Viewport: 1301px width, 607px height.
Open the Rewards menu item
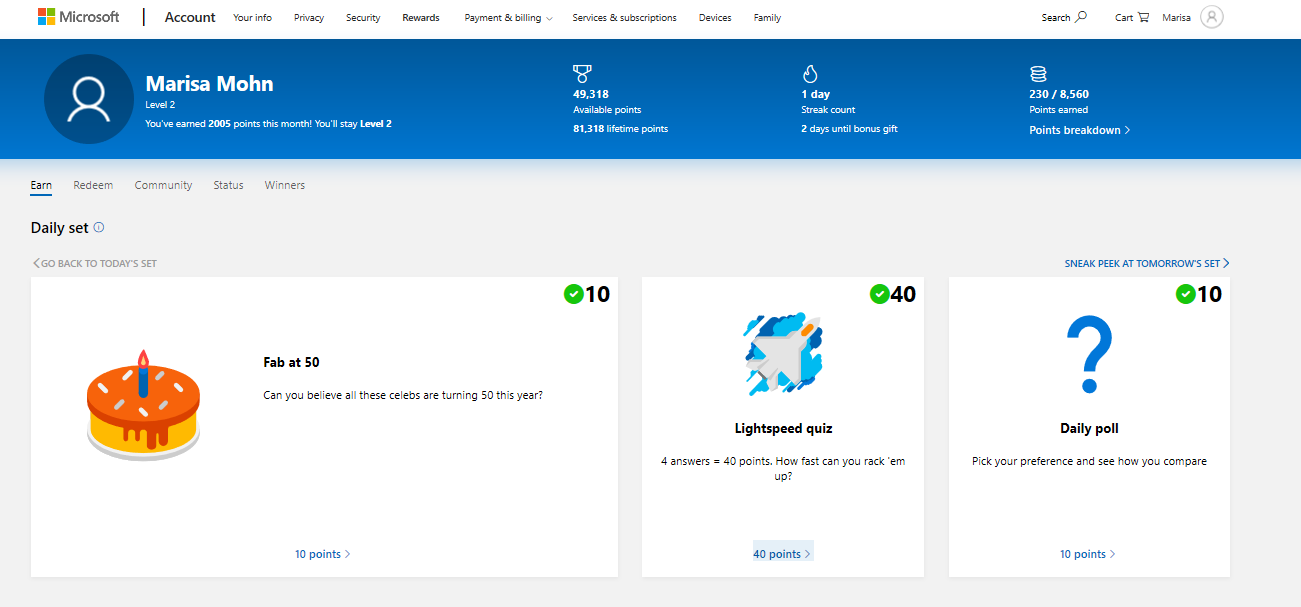[x=421, y=18]
